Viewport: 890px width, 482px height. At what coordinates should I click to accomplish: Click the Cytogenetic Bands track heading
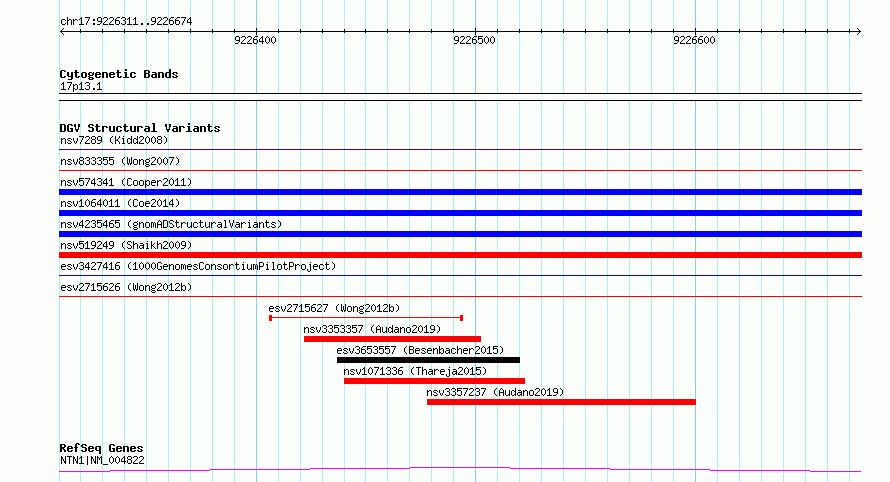[119, 74]
